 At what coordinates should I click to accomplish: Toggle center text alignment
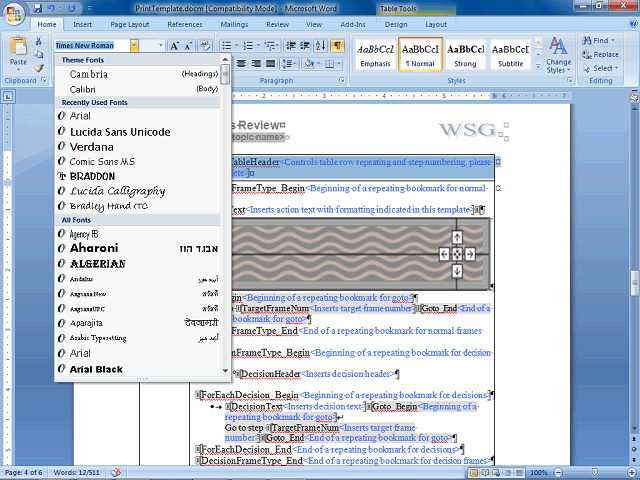click(242, 63)
